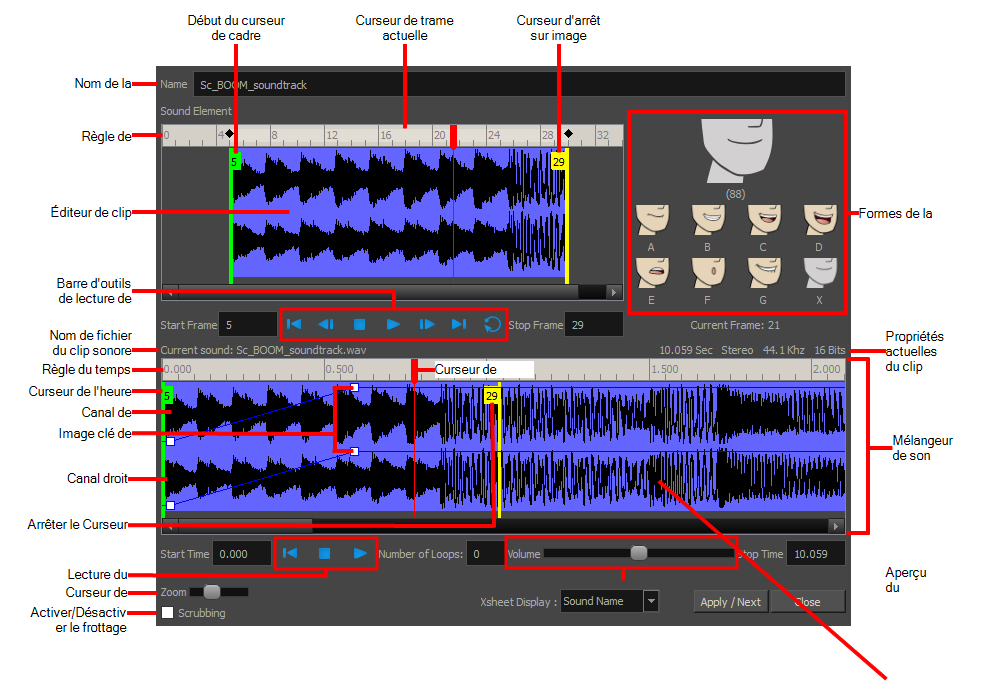This screenshot has width=982, height=692.
Task: Click the Stop Time field
Action: (815, 554)
